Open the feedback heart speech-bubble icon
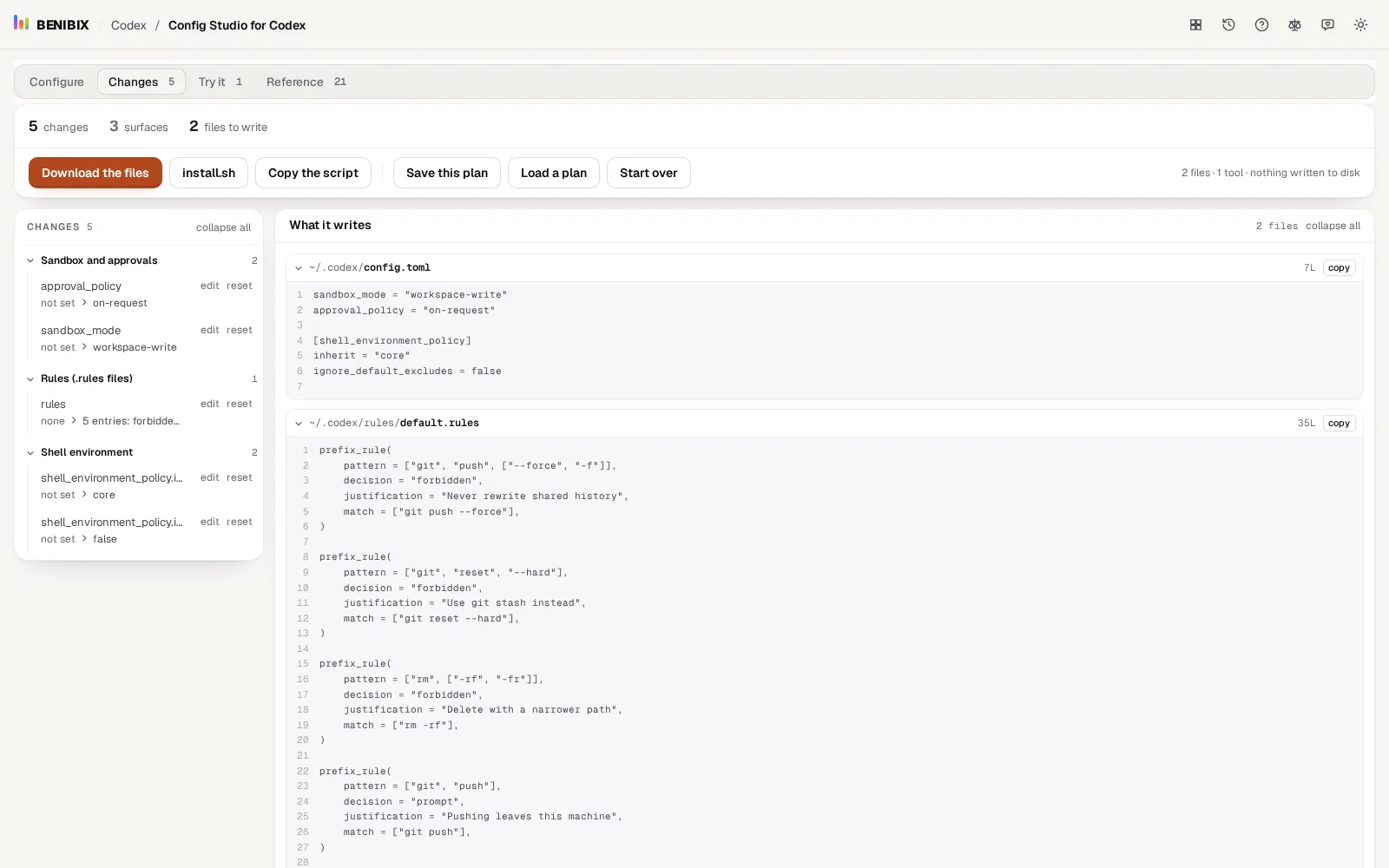1389x868 pixels. click(x=1327, y=25)
